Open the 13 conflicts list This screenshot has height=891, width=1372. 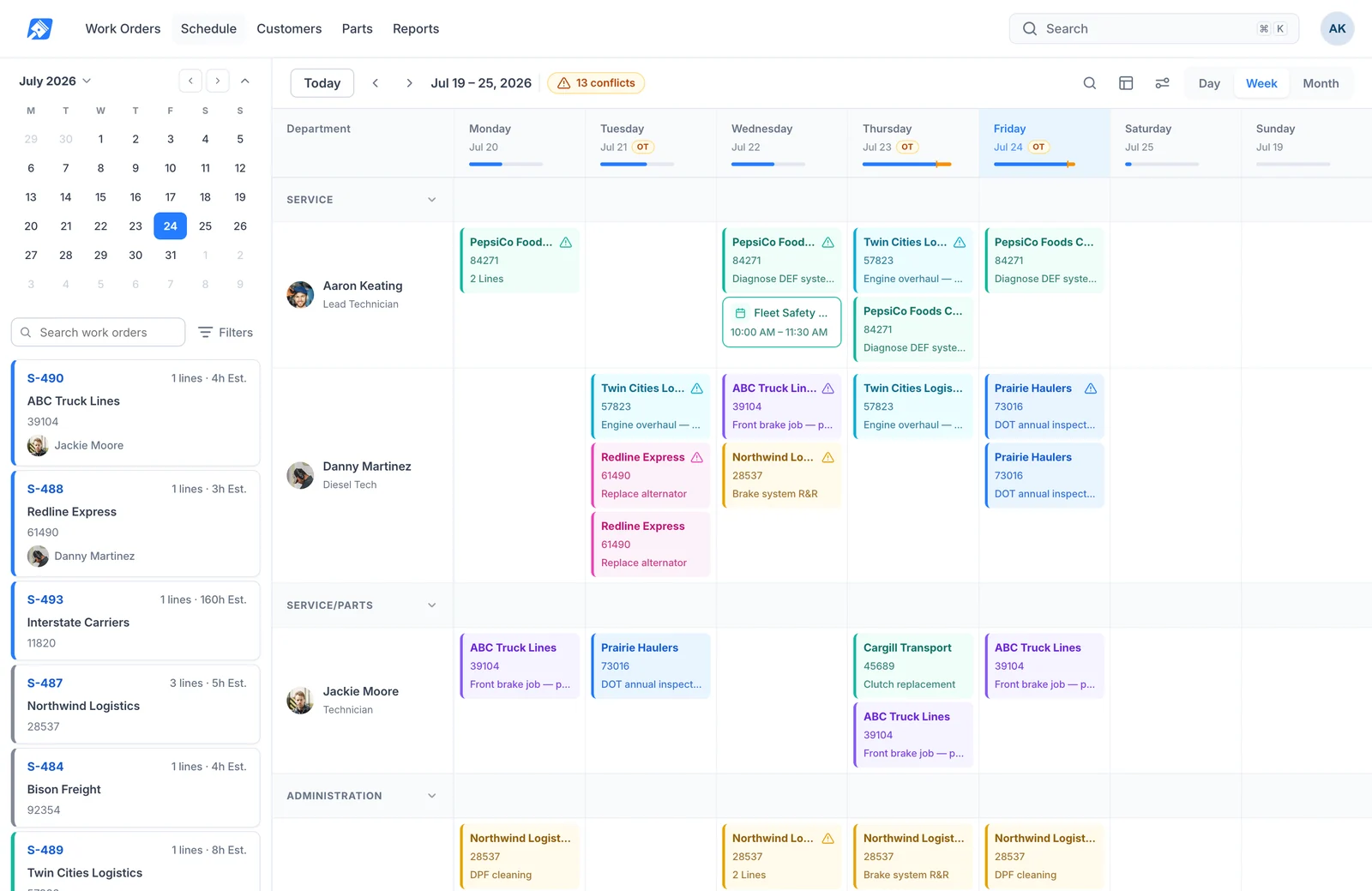pos(596,83)
